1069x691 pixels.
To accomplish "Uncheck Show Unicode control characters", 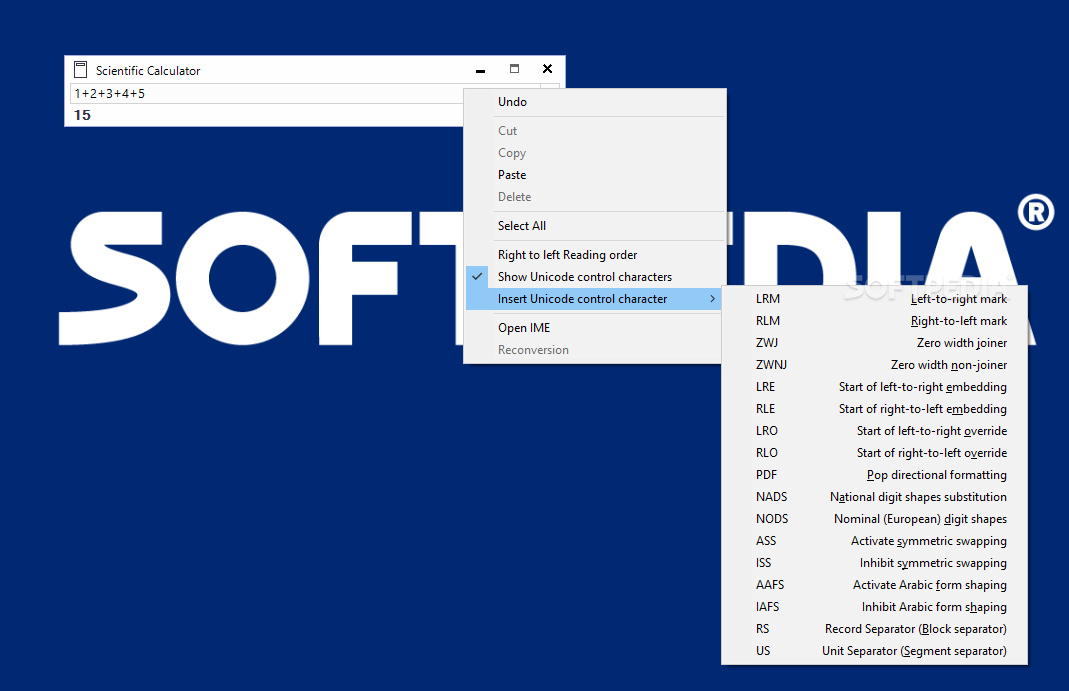I will [594, 277].
